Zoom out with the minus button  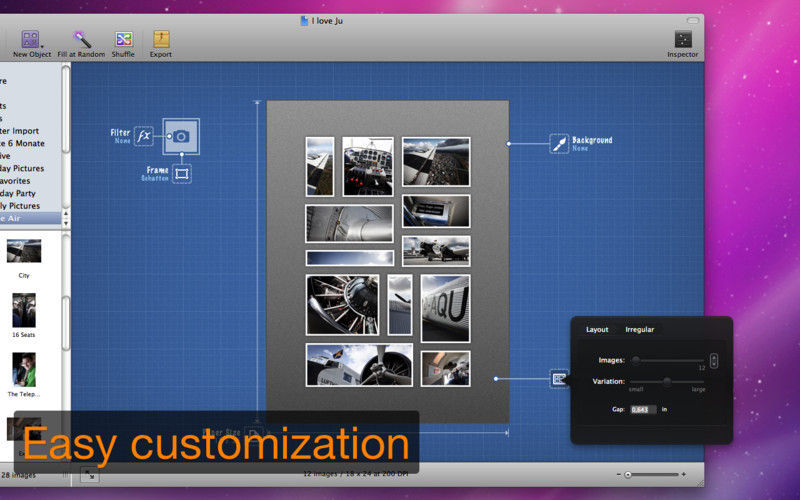tap(618, 474)
